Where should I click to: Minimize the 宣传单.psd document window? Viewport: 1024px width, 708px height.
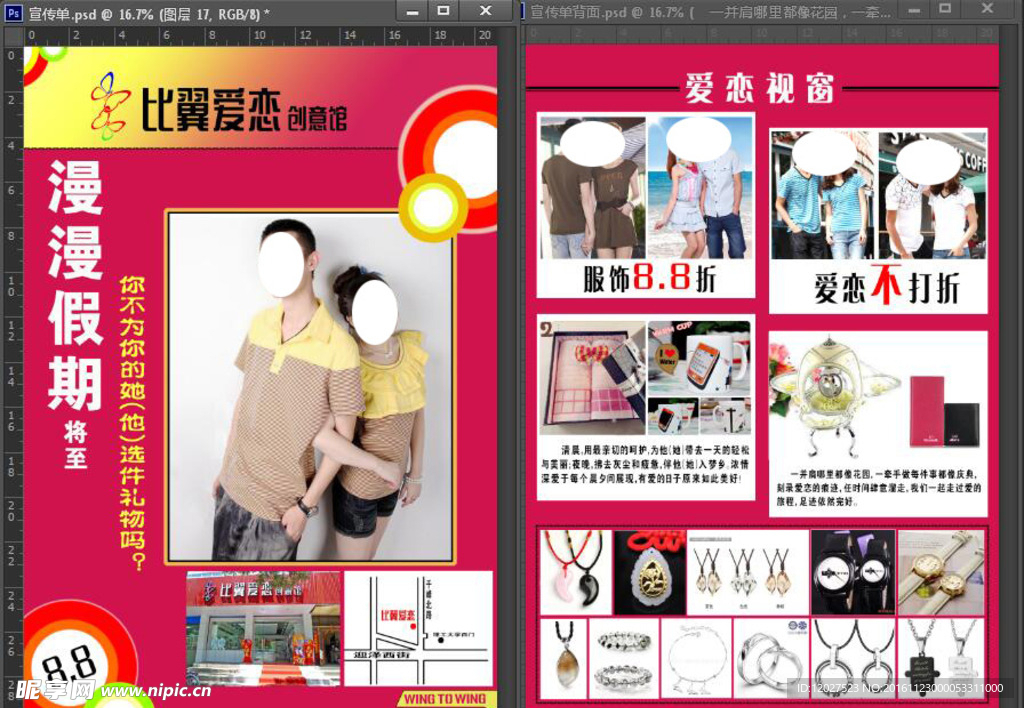(x=412, y=11)
